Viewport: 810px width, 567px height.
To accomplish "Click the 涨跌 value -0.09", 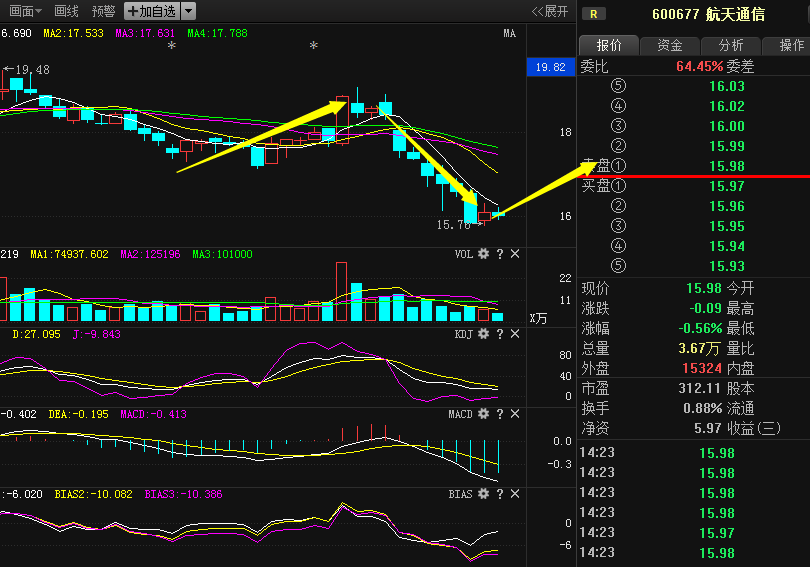I will (x=705, y=308).
